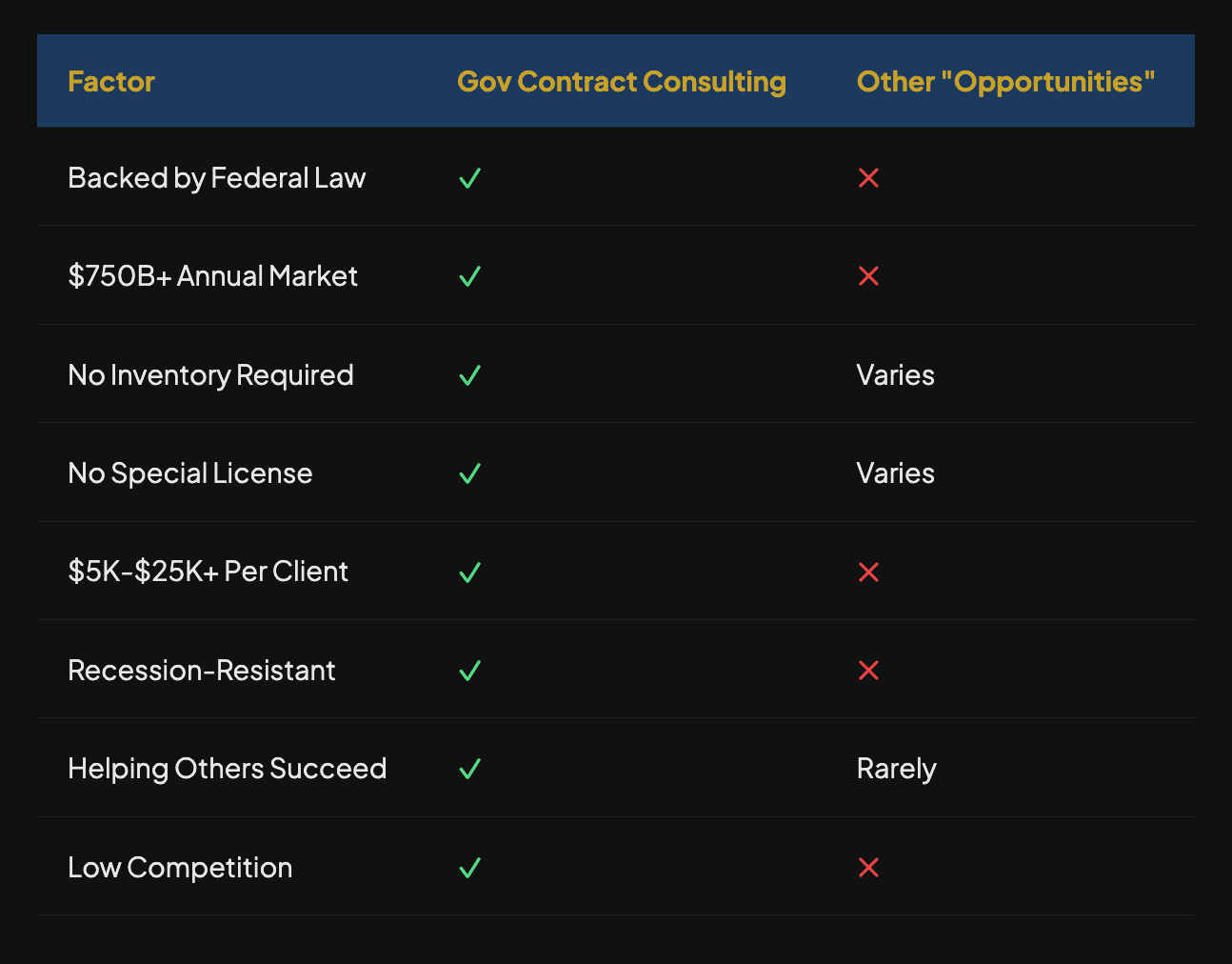Click red X in Low Competition row
The height and width of the screenshot is (964, 1232).
pyautogui.click(x=868, y=868)
